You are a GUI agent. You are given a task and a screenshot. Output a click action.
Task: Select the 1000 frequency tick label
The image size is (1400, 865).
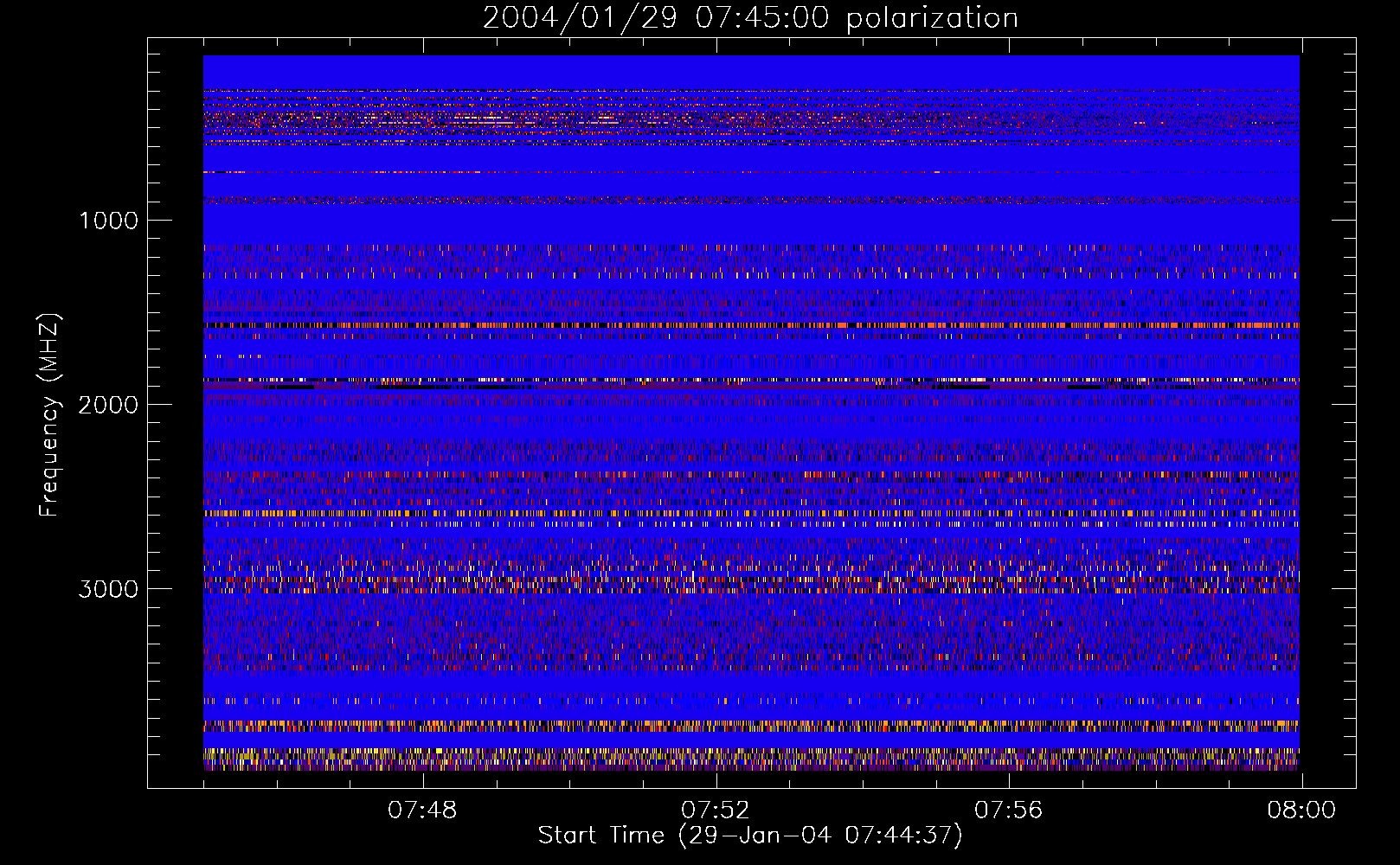tap(108, 221)
